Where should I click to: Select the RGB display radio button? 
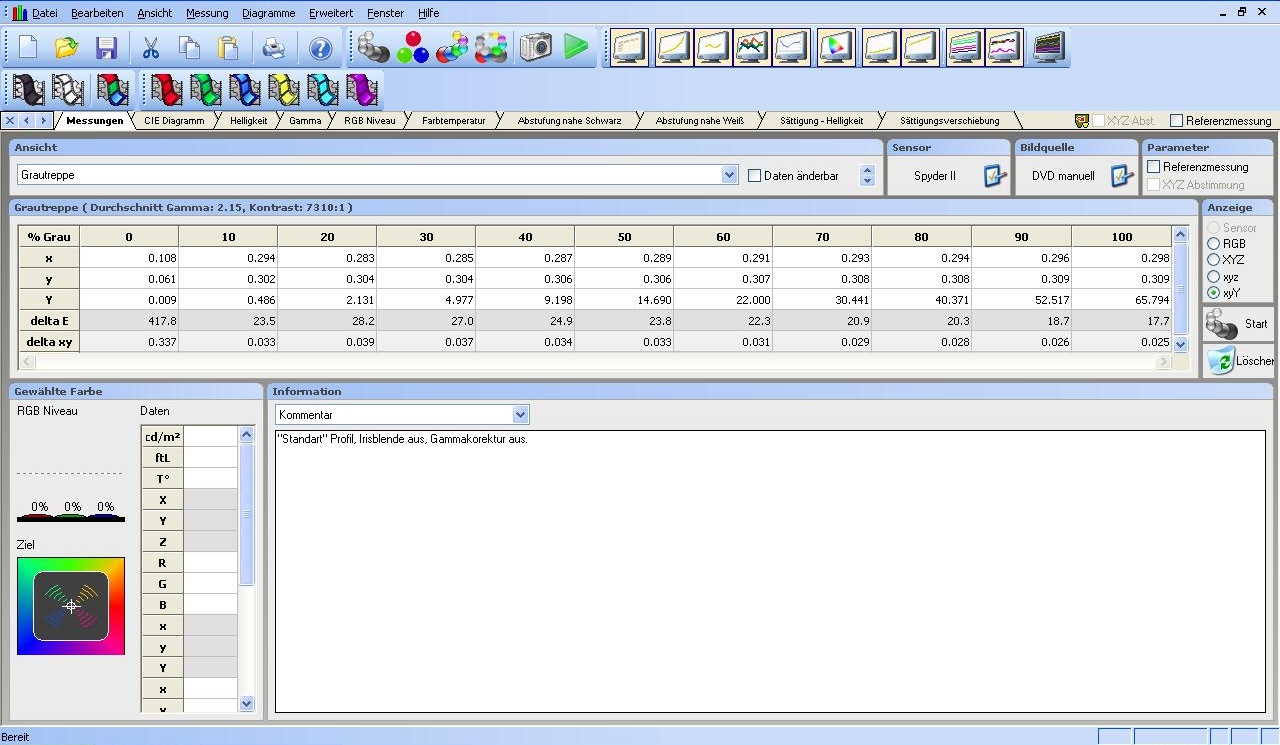(1214, 244)
